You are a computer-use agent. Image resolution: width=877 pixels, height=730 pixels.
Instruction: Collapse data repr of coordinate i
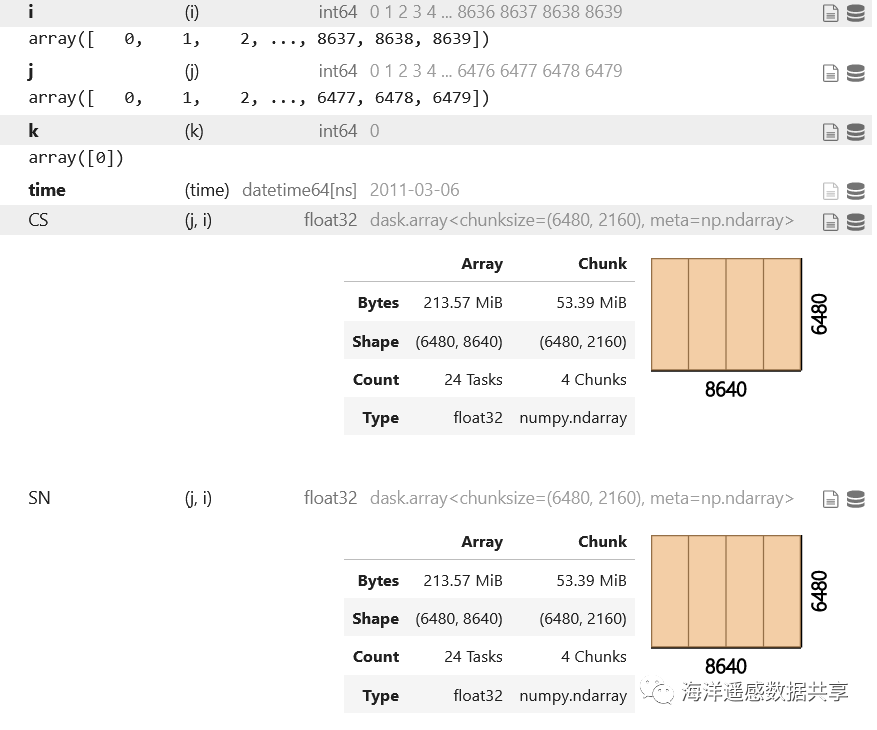[855, 13]
